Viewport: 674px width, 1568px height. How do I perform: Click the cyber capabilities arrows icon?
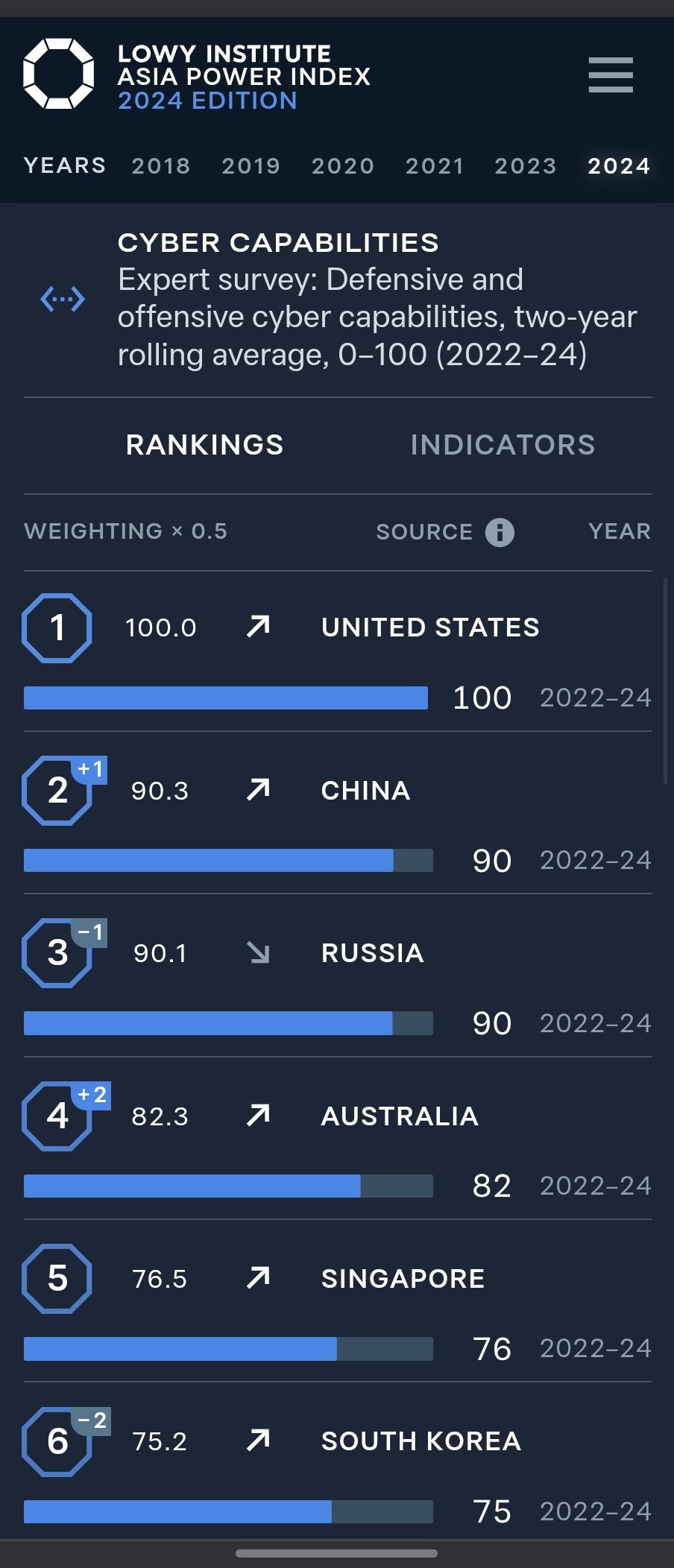coord(63,299)
